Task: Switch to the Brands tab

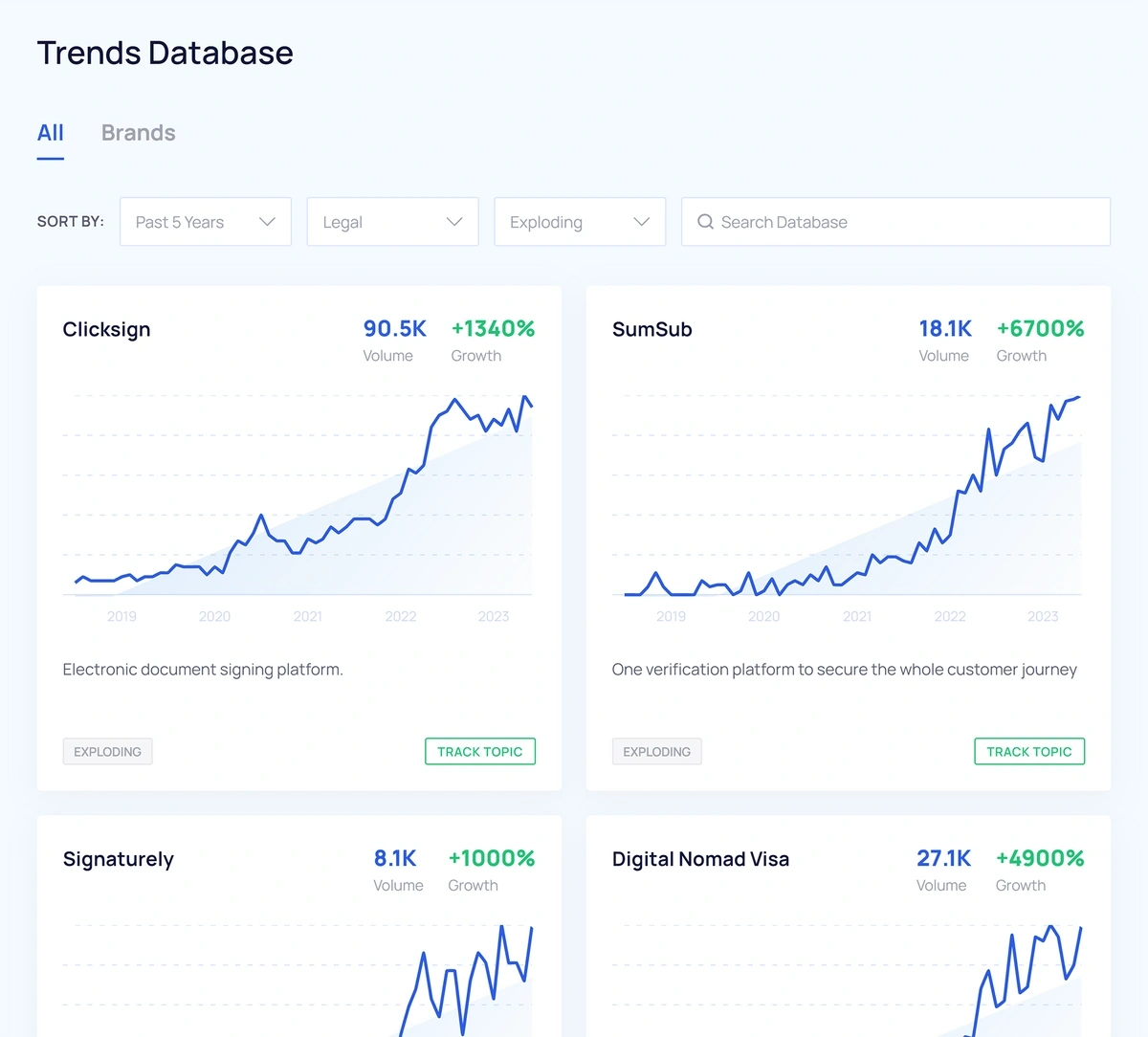Action: click(x=139, y=133)
